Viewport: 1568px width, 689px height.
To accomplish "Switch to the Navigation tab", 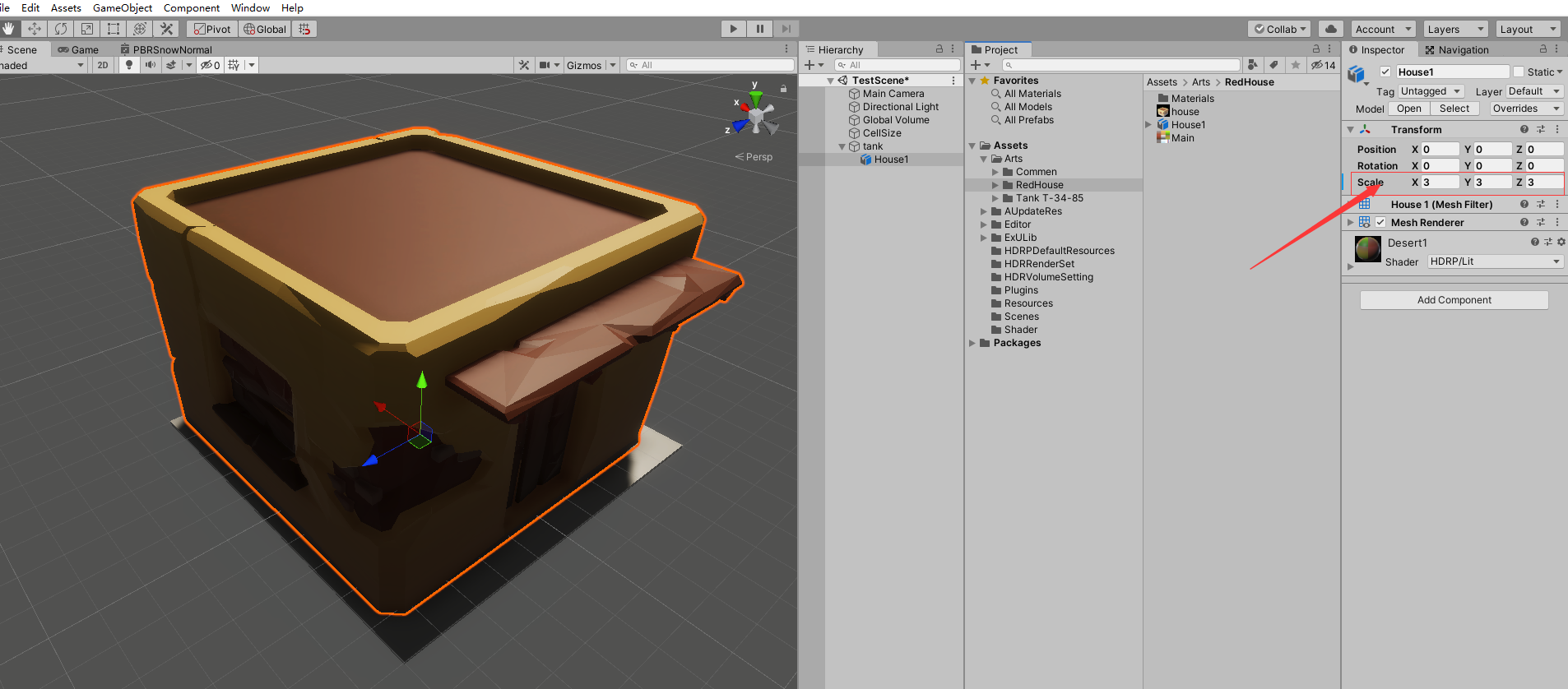I will click(1457, 50).
